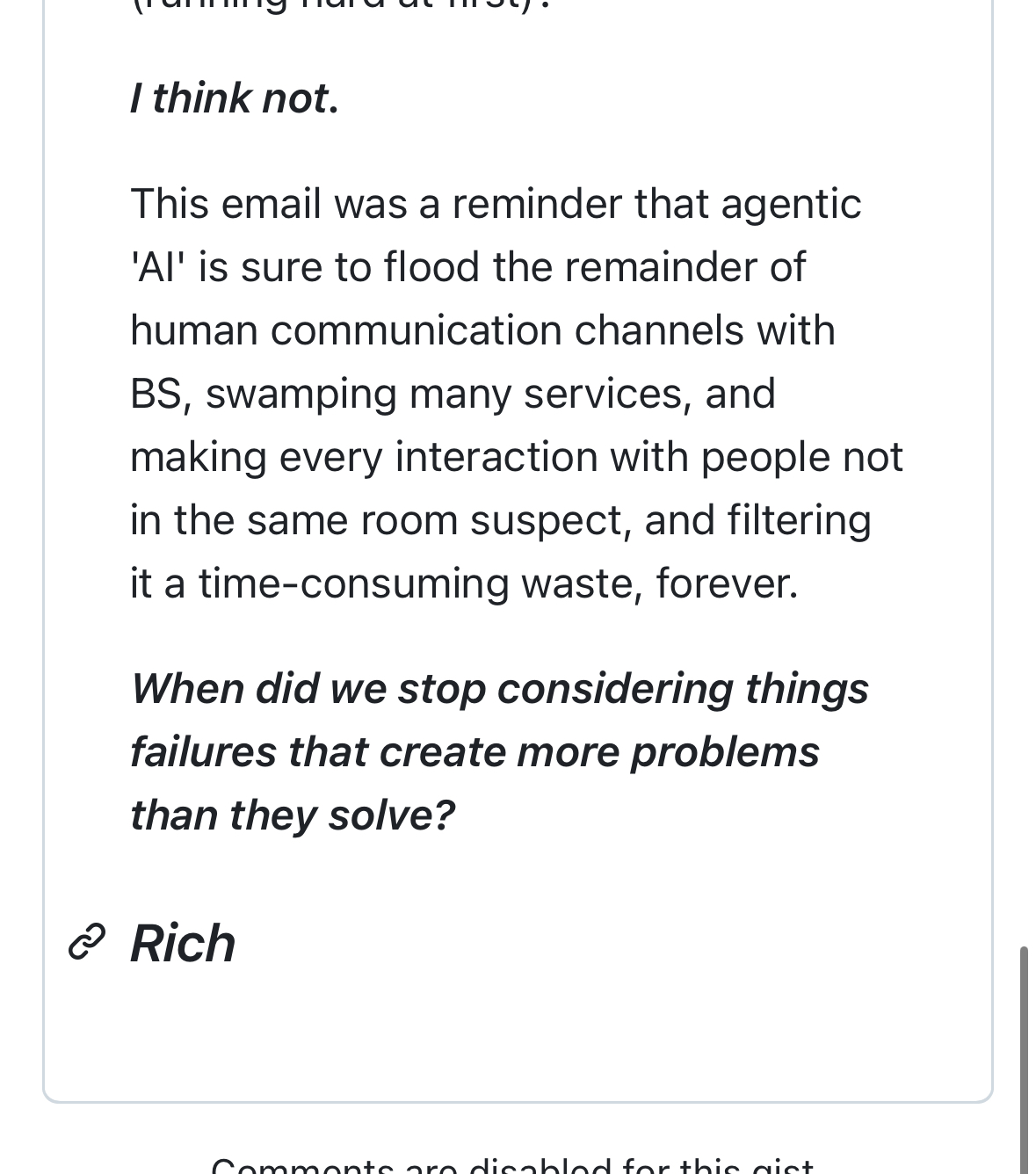Click the anchor link icon beside Rich
This screenshot has width=1036, height=1174.
[x=87, y=942]
